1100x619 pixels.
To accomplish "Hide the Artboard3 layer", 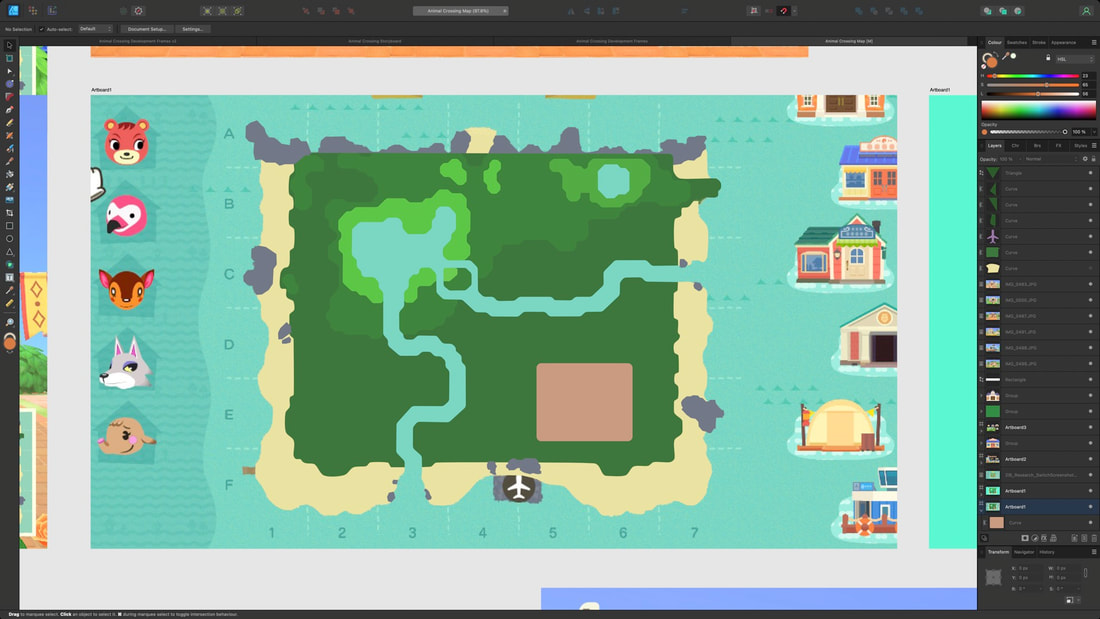I will (x=1090, y=427).
